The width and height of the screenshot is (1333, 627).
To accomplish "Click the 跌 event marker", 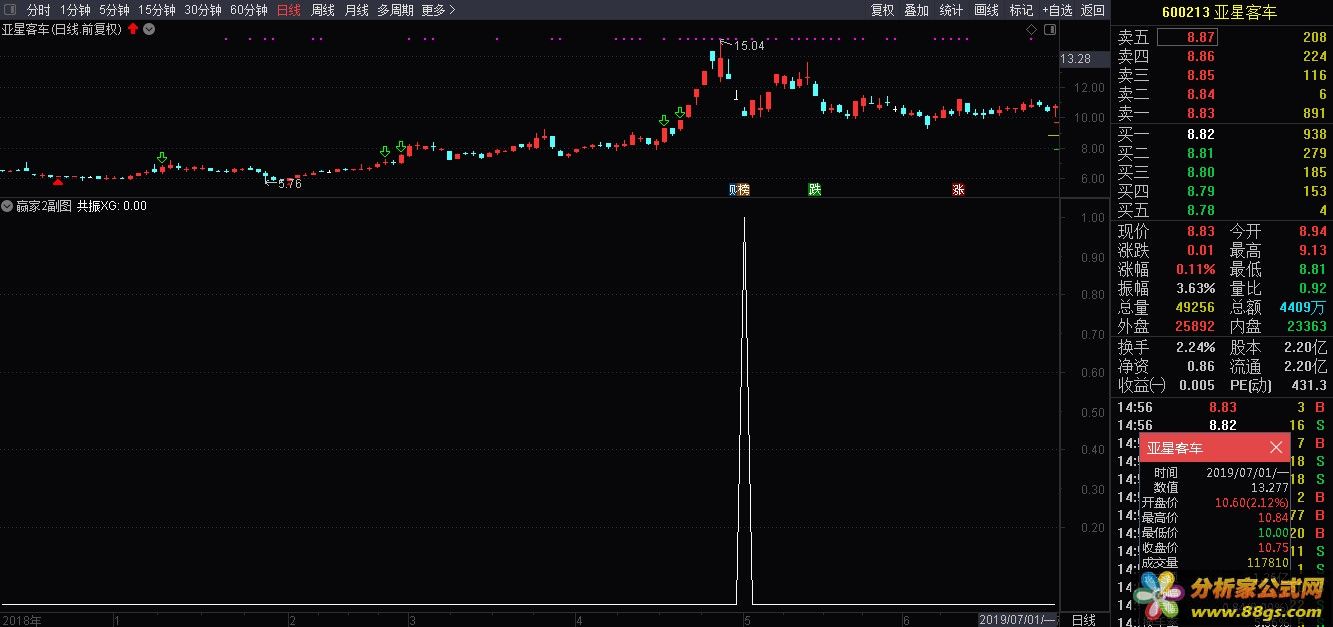I will click(x=814, y=189).
